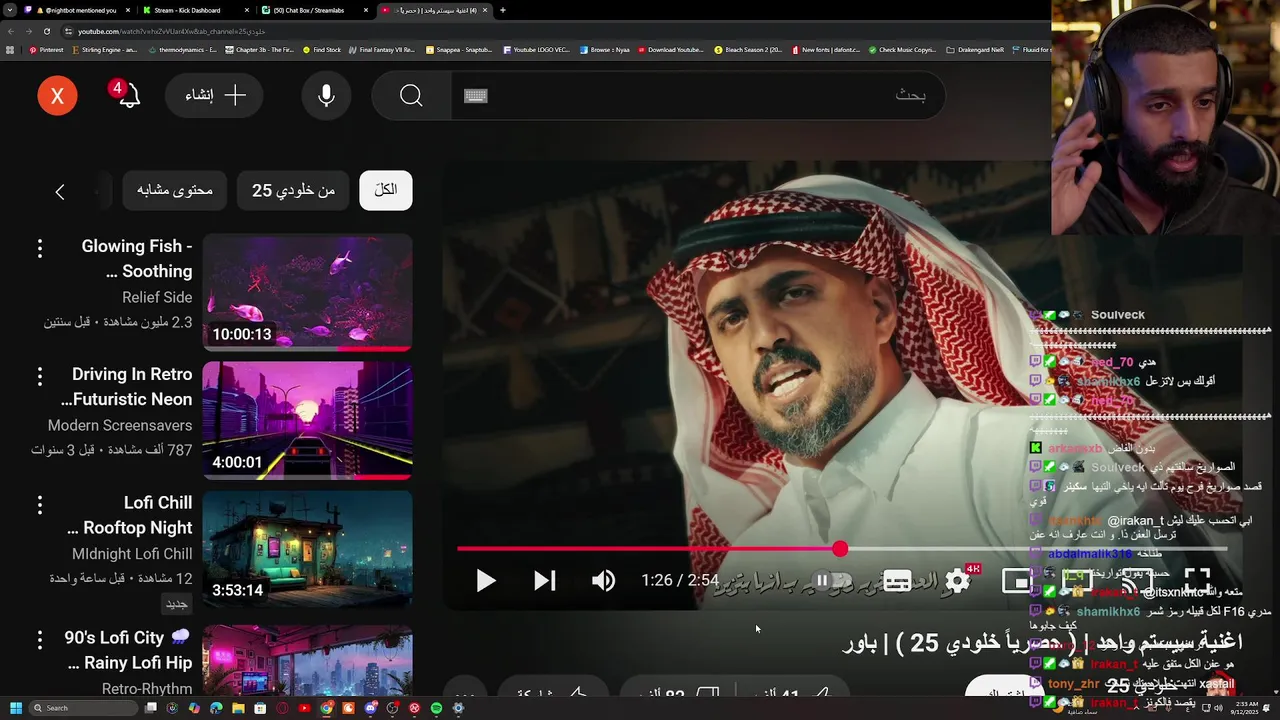Open Lofi Chill Rooftop Night thumbnail
Viewport: 1280px width, 720px height.
(307, 548)
